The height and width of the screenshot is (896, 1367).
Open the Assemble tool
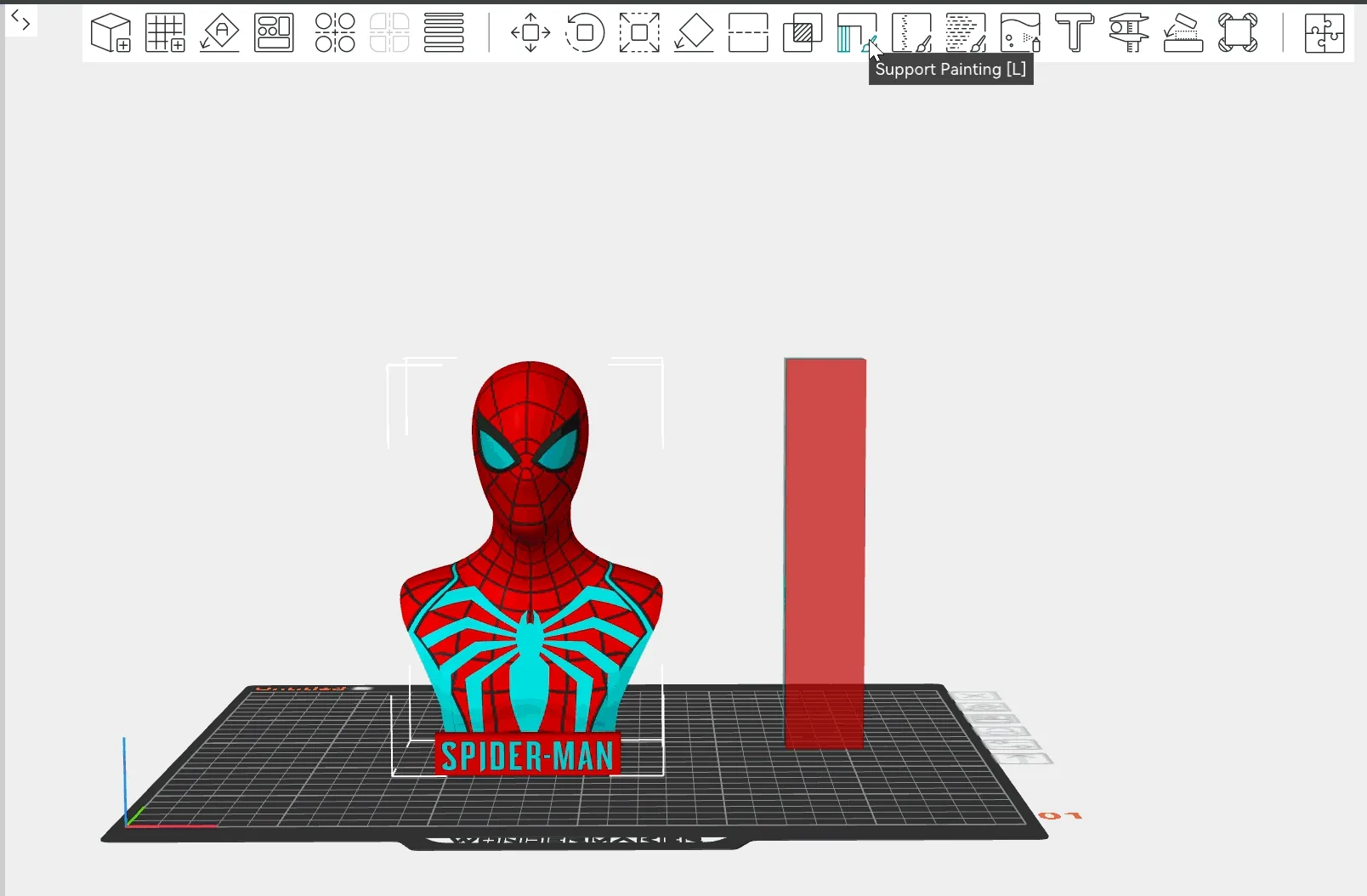tap(1183, 33)
